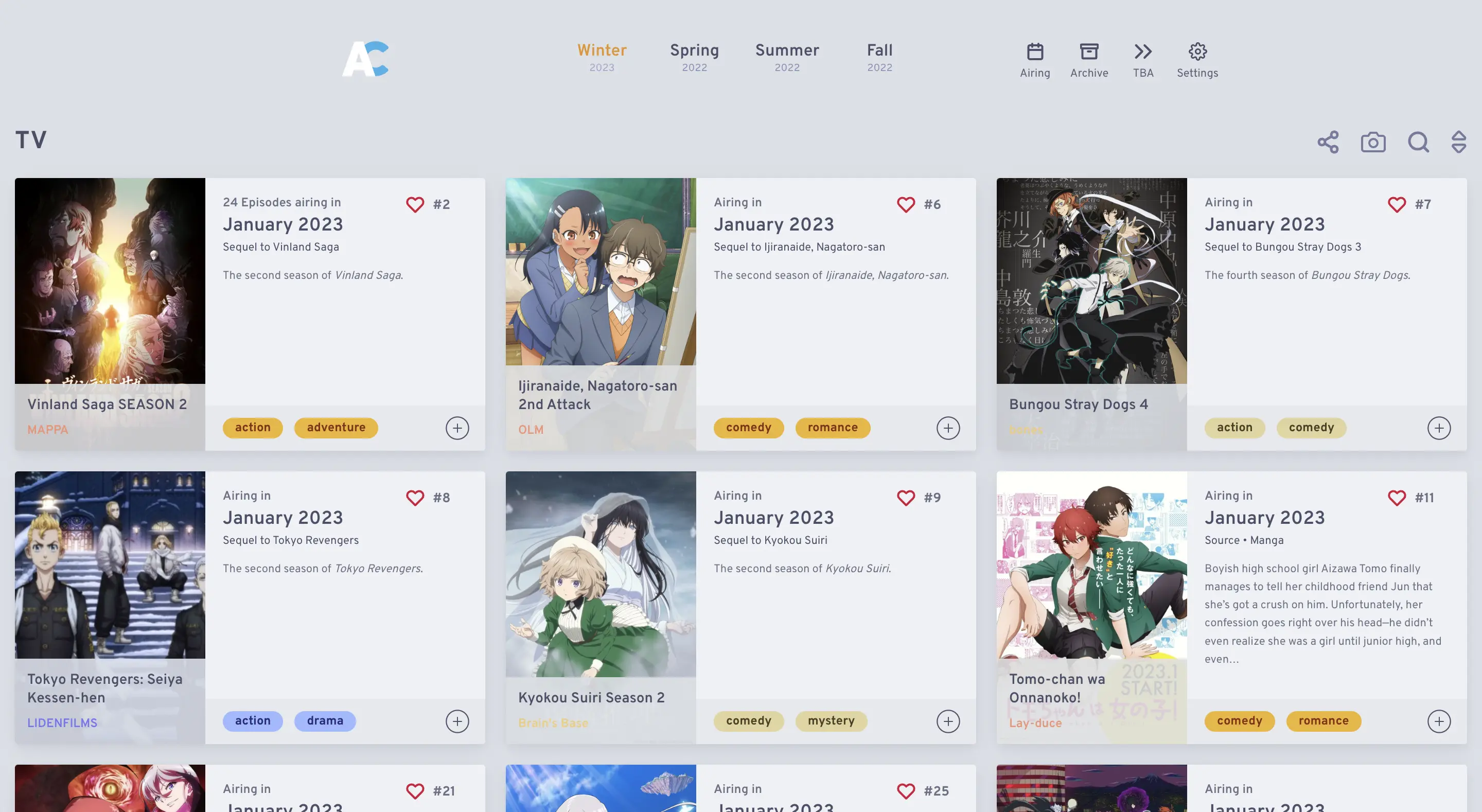This screenshot has width=1482, height=812.
Task: Click the Kyokou Suiri Season 2 title
Action: click(591, 698)
